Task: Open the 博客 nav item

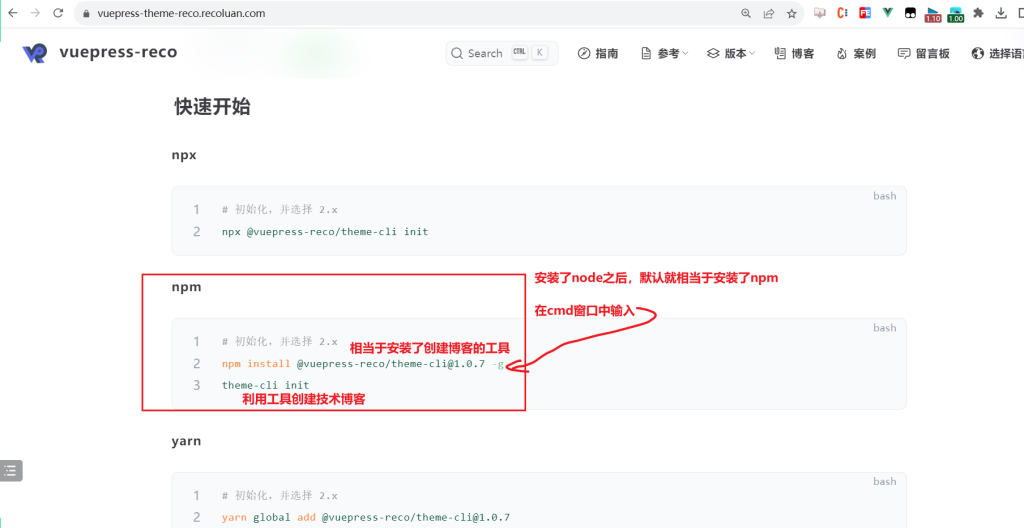Action: coord(794,54)
